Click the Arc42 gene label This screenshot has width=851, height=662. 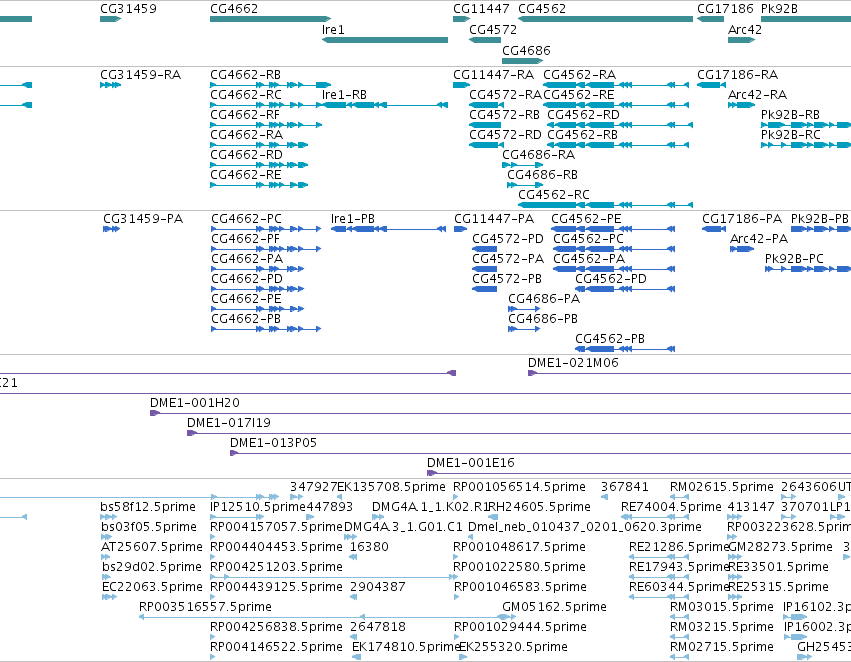pyautogui.click(x=745, y=30)
